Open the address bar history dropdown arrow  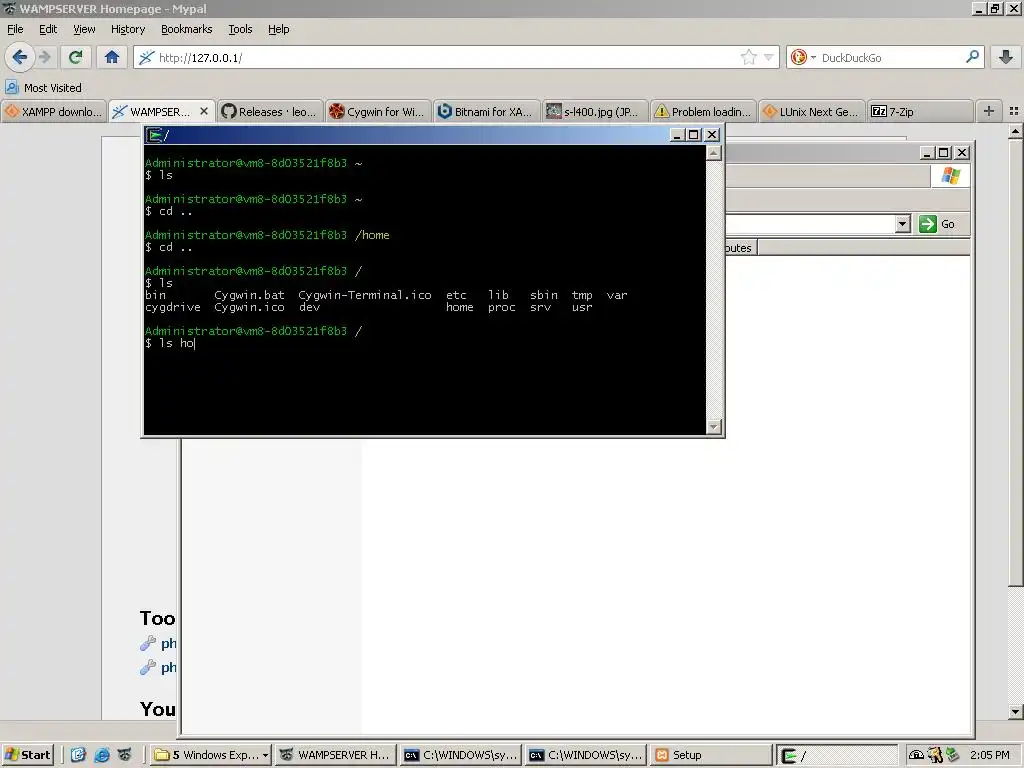tap(769, 57)
